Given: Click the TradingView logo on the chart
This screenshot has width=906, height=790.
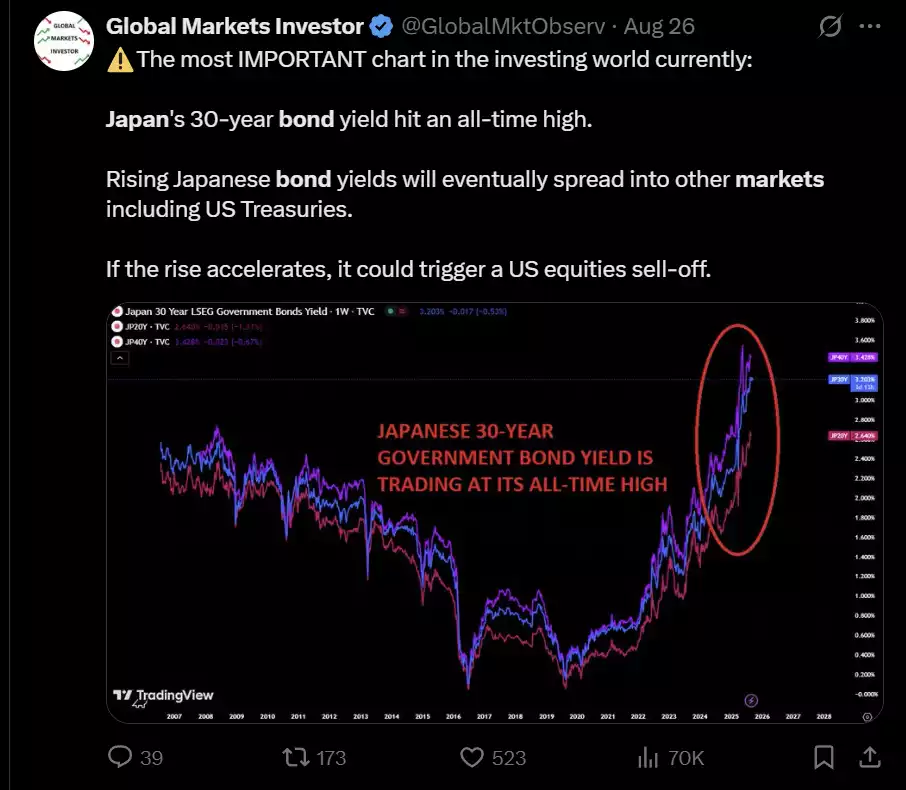Looking at the screenshot, I should click(163, 695).
